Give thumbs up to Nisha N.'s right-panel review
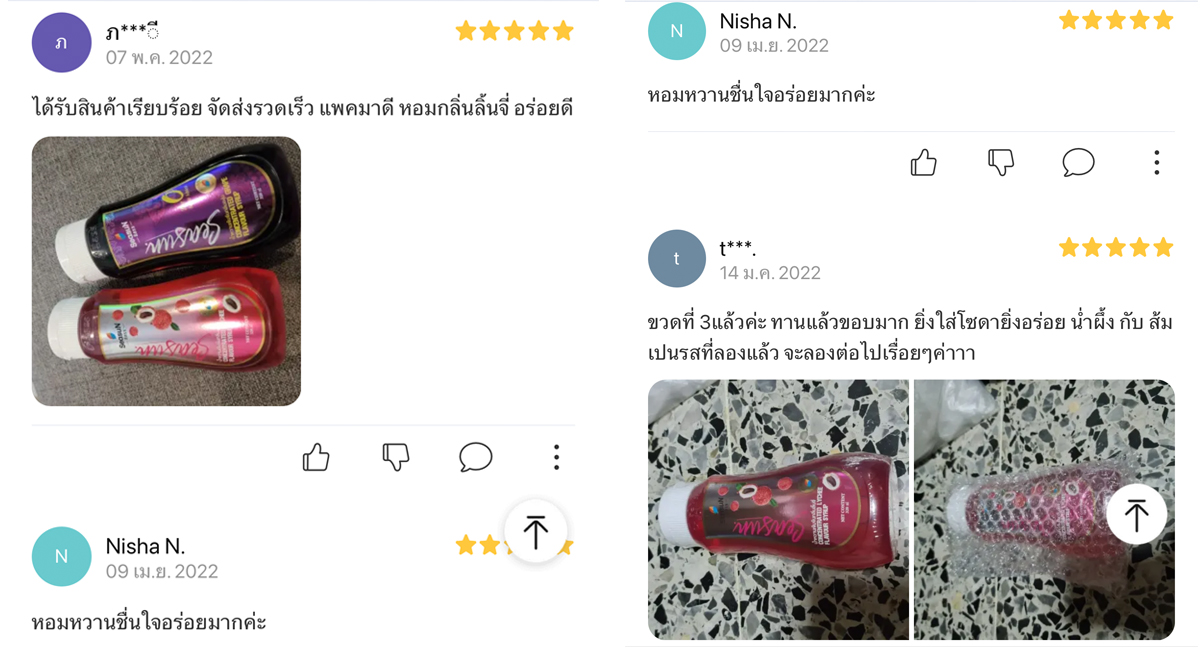The width and height of the screenshot is (1200, 648). (x=923, y=162)
